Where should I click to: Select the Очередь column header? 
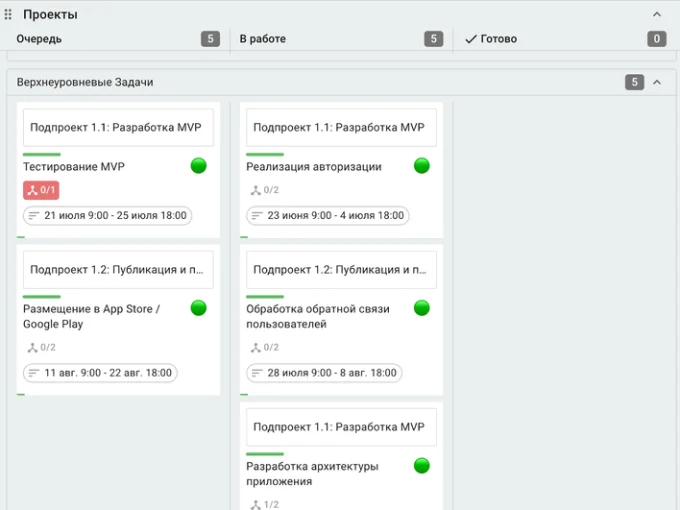(x=39, y=39)
